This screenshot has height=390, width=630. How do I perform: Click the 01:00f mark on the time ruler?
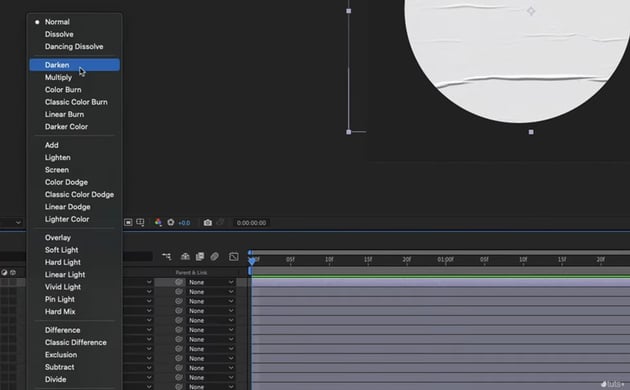coord(445,259)
